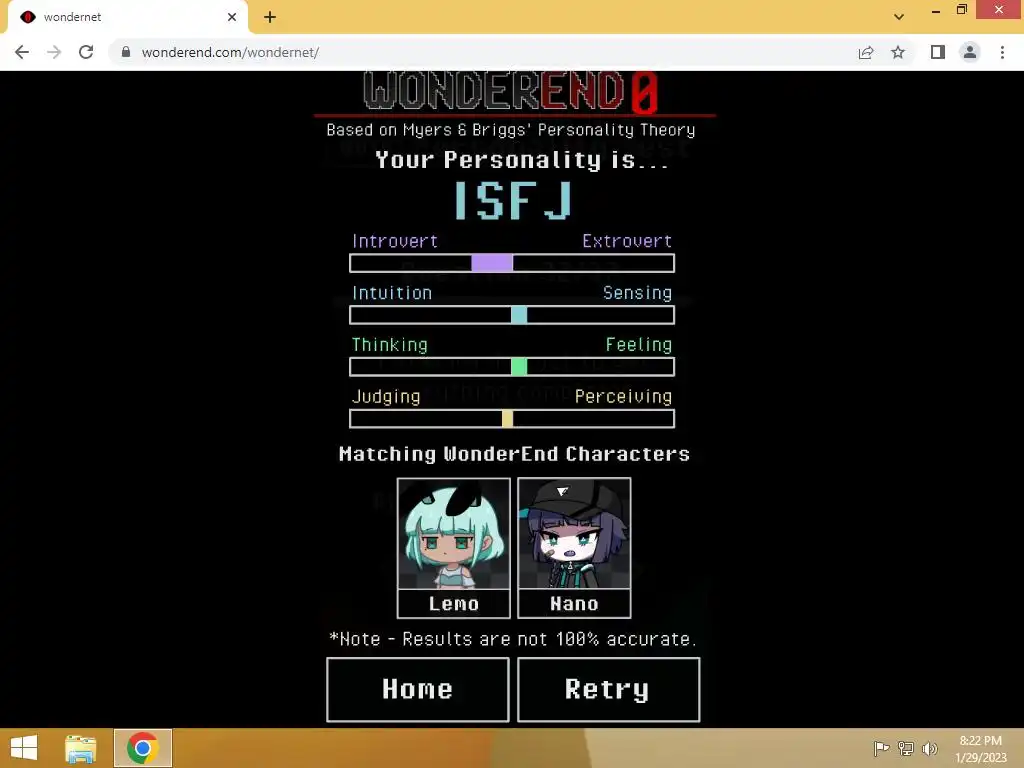
Task: Open Chrome's three-dot menu
Action: (1002, 52)
